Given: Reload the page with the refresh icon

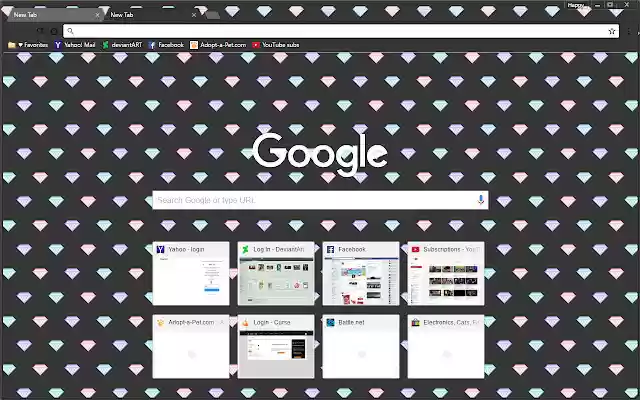Looking at the screenshot, I should (40, 31).
